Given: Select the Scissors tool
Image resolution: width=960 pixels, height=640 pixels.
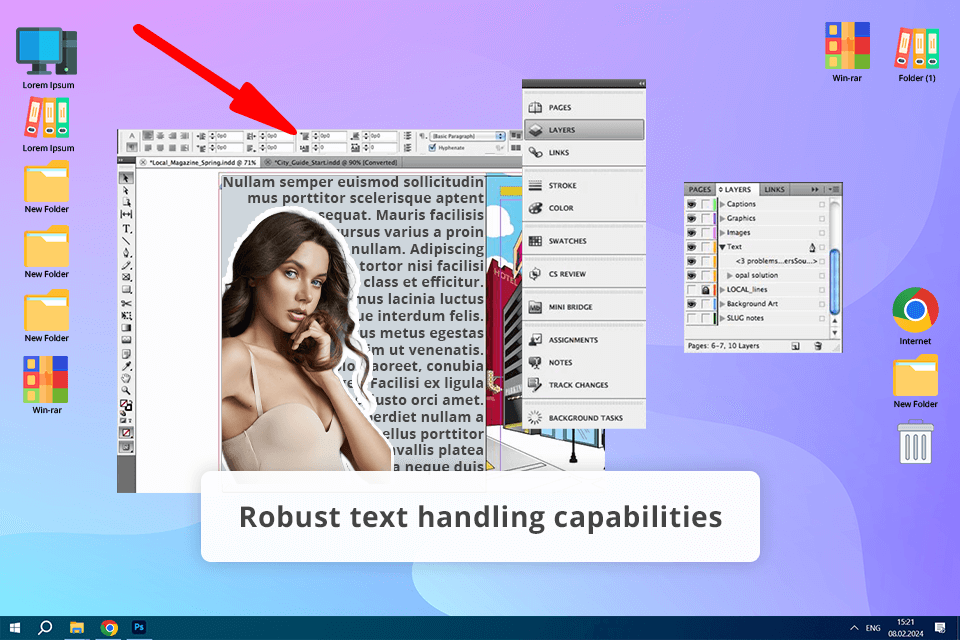Looking at the screenshot, I should (126, 303).
